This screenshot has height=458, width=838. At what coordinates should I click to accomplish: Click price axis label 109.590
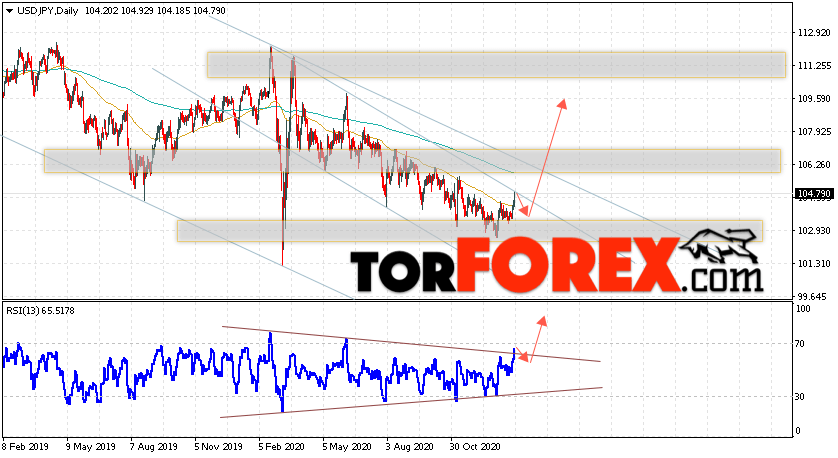[814, 99]
